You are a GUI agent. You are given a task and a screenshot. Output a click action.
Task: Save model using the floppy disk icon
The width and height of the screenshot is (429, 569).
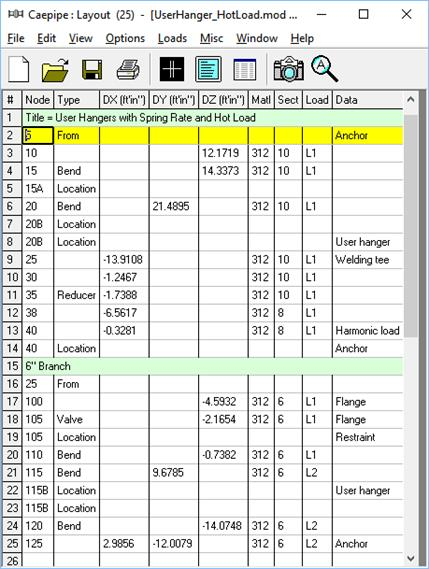click(x=92, y=69)
